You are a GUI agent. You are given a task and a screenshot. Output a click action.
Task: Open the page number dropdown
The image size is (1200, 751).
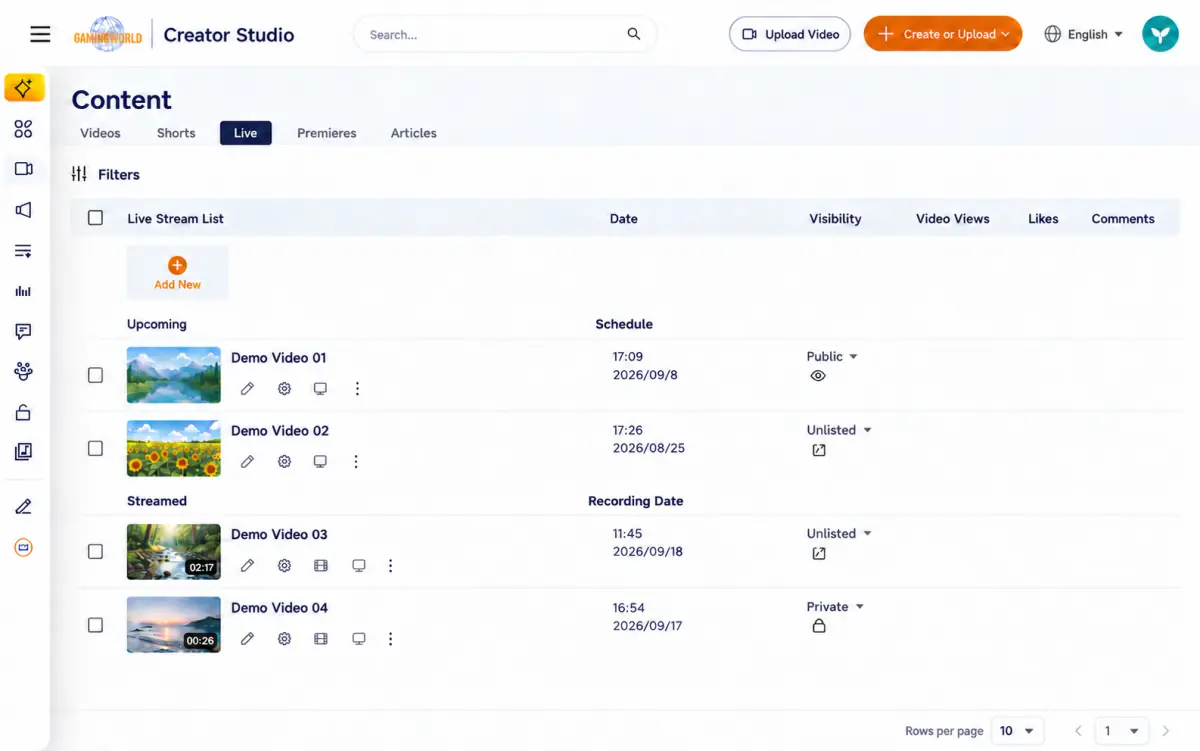pos(1121,731)
